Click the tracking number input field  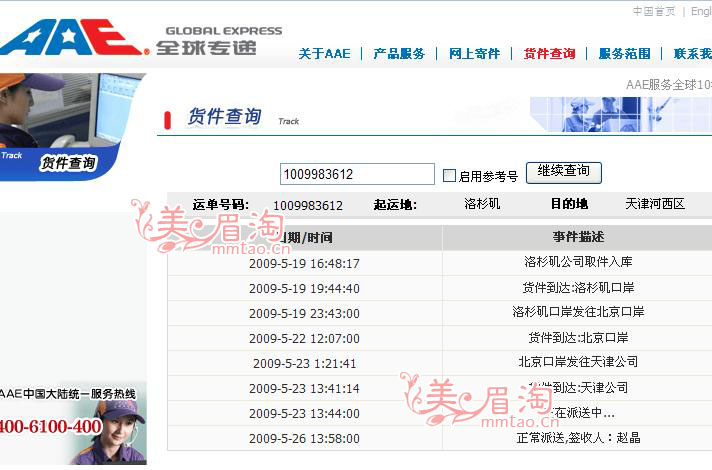[x=357, y=174]
